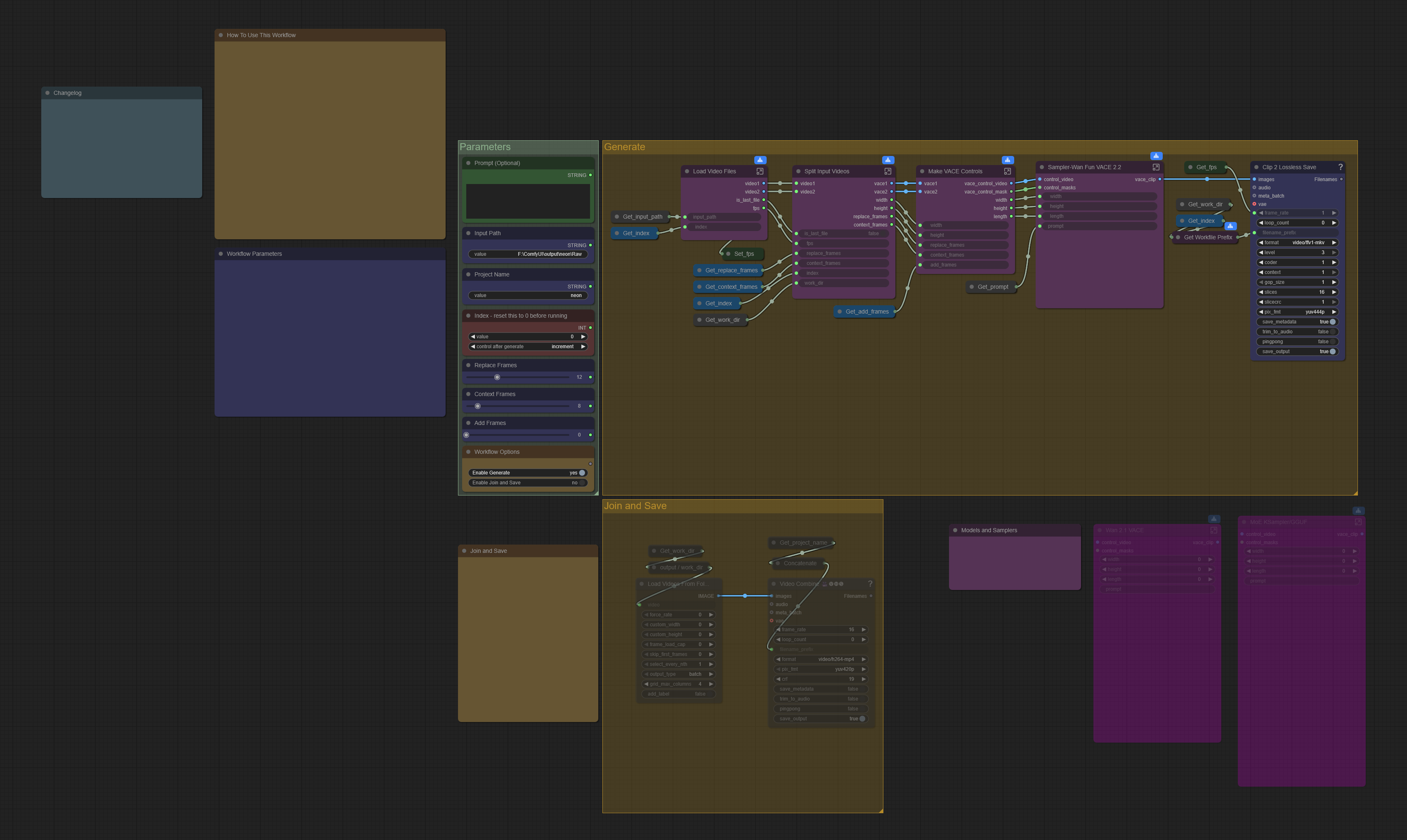Viewport: 1407px width, 840px height.
Task: Click the Project Name value field
Action: 527,295
